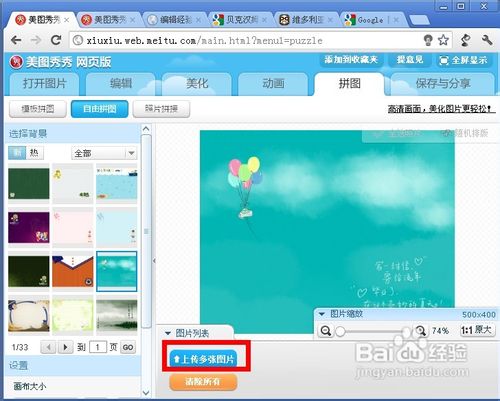Image resolution: width=500 pixels, height=401 pixels.
Task: Open the browser wrench settings menu
Action: (x=487, y=40)
